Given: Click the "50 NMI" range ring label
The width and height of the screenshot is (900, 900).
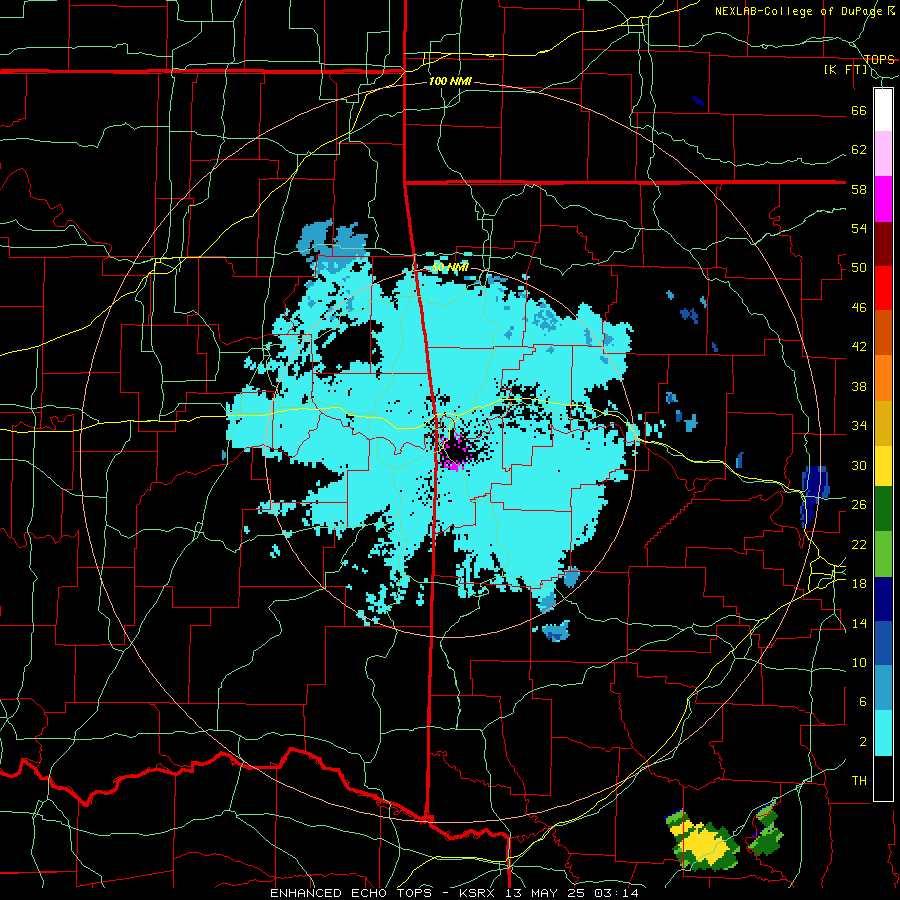Looking at the screenshot, I should 450,267.
